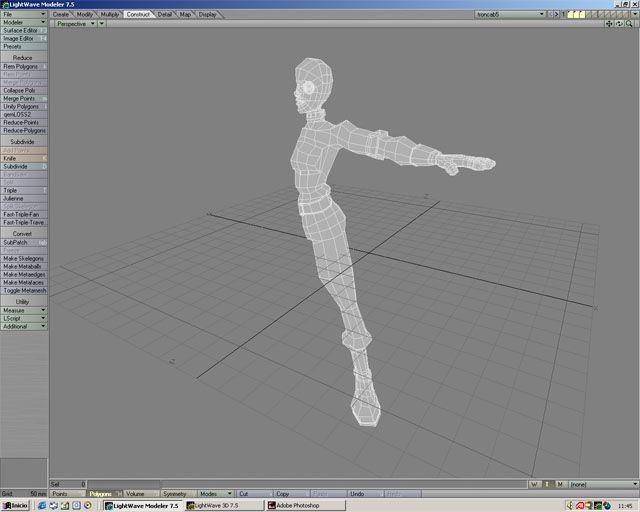
Task: Click the Sel count field
Action: pyautogui.click(x=68, y=484)
